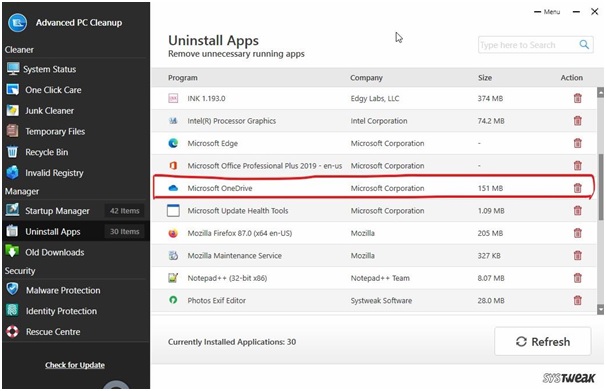
Task: Uninstall Microsoft OneDrive using trash icon
Action: [577, 188]
